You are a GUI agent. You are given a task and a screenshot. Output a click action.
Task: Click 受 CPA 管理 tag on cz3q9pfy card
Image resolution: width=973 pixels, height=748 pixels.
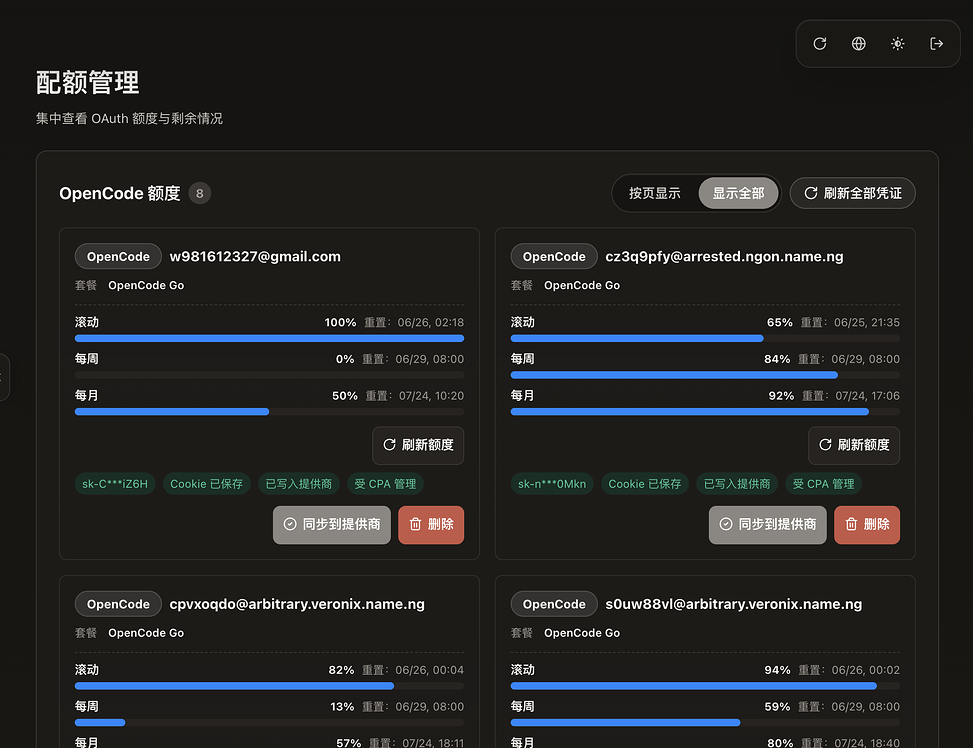point(823,484)
